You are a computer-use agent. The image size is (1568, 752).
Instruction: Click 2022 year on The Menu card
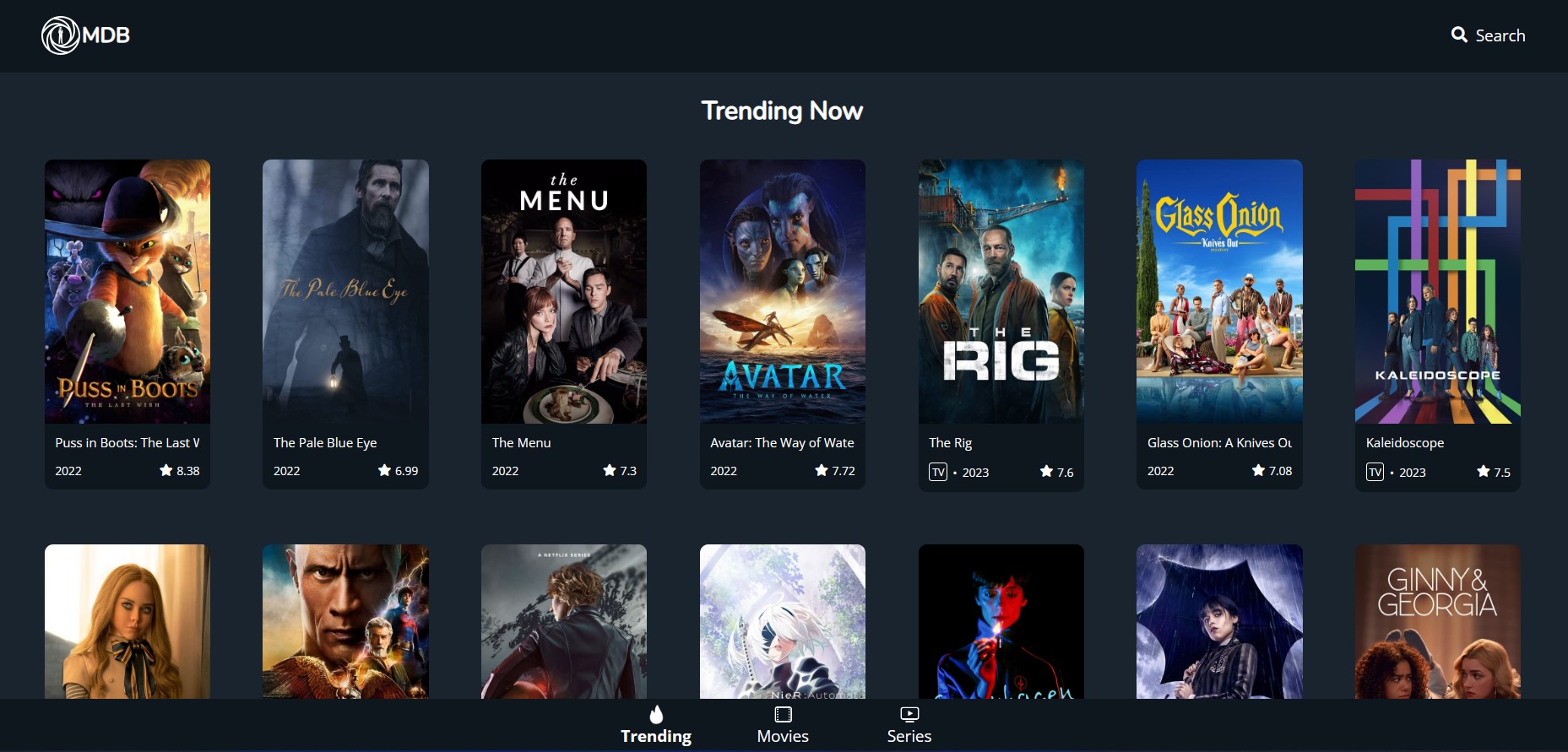(x=505, y=471)
